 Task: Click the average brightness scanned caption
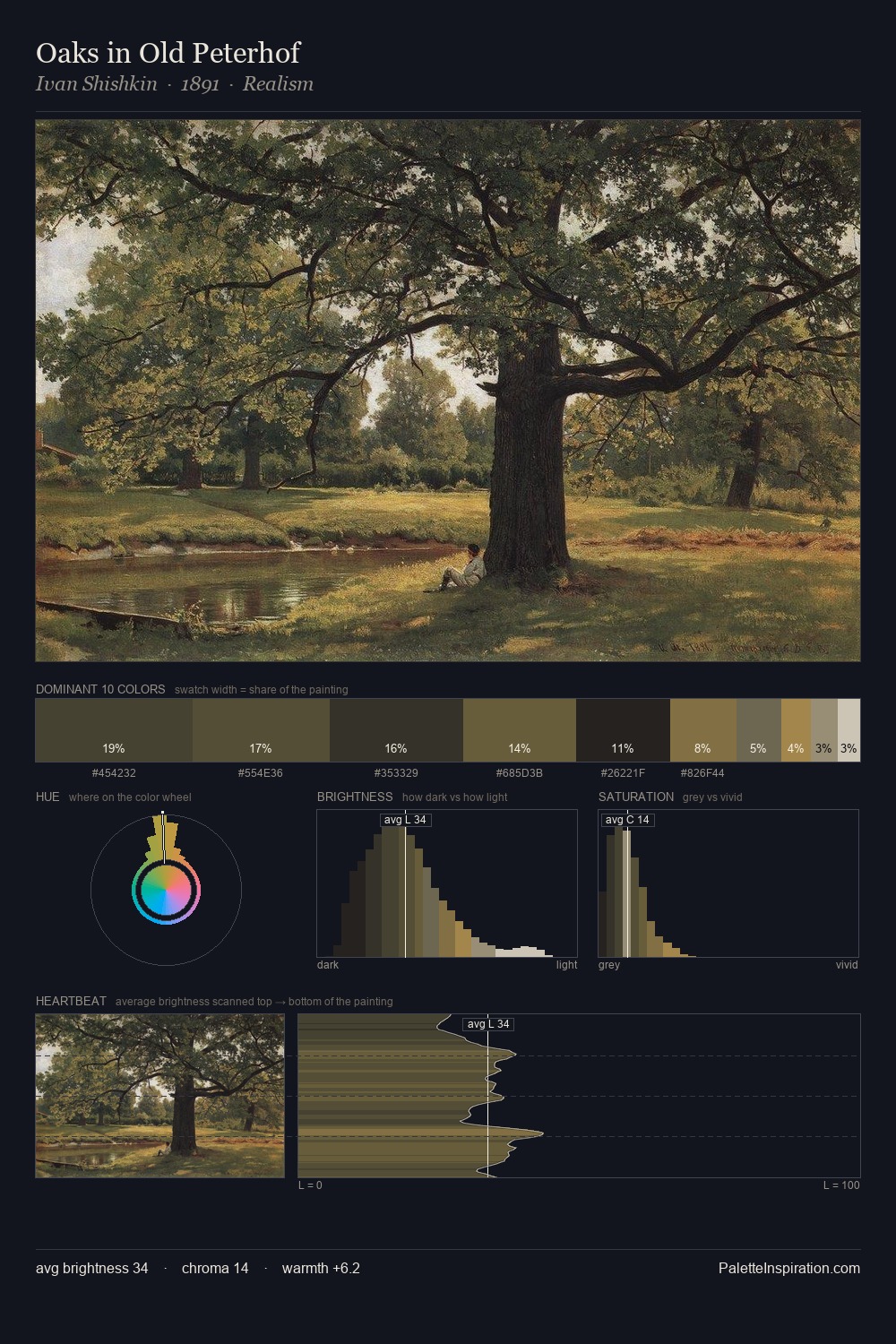point(254,1002)
